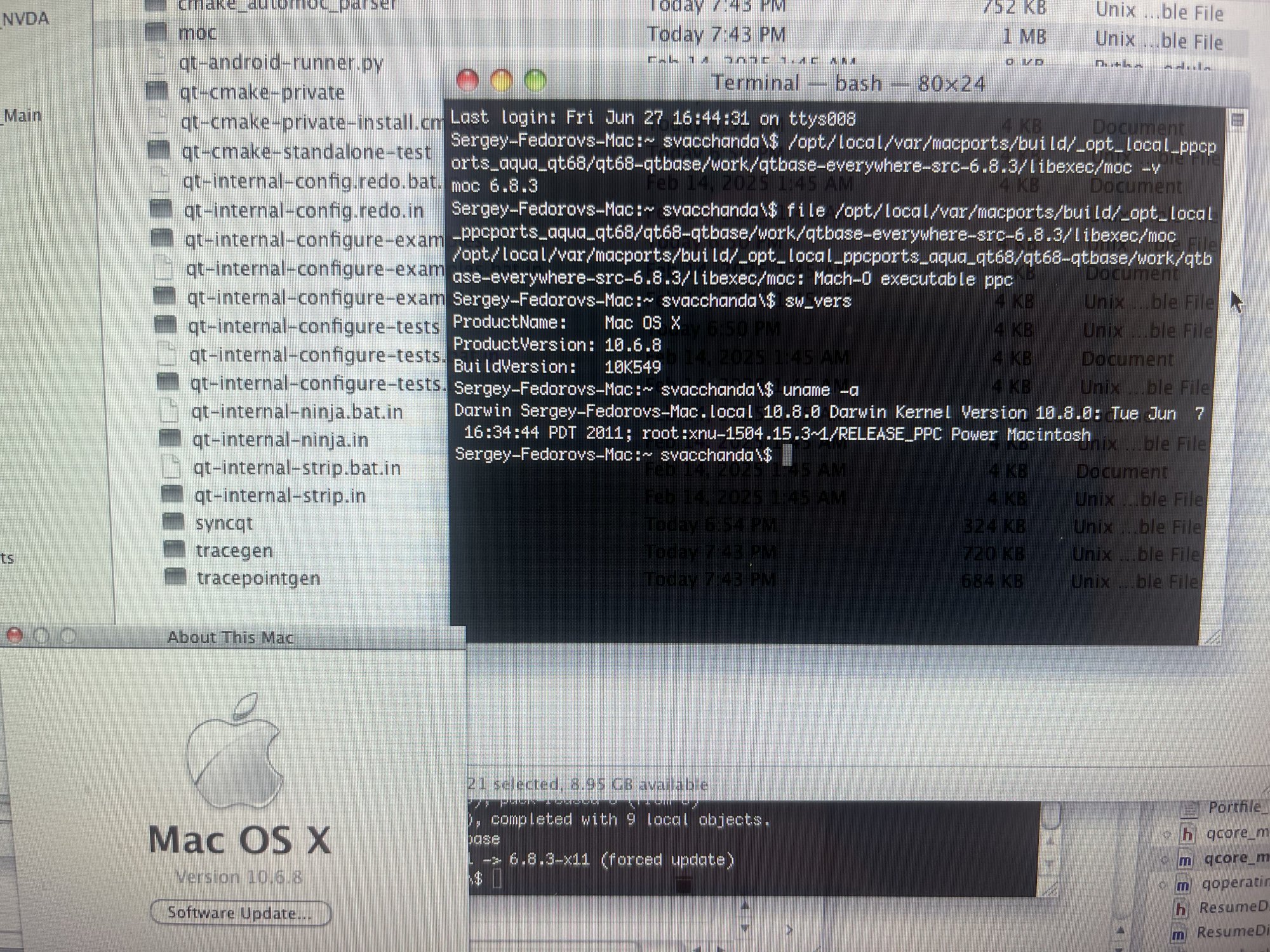Select the qt-internal-ninja.in file icon

pos(170,438)
